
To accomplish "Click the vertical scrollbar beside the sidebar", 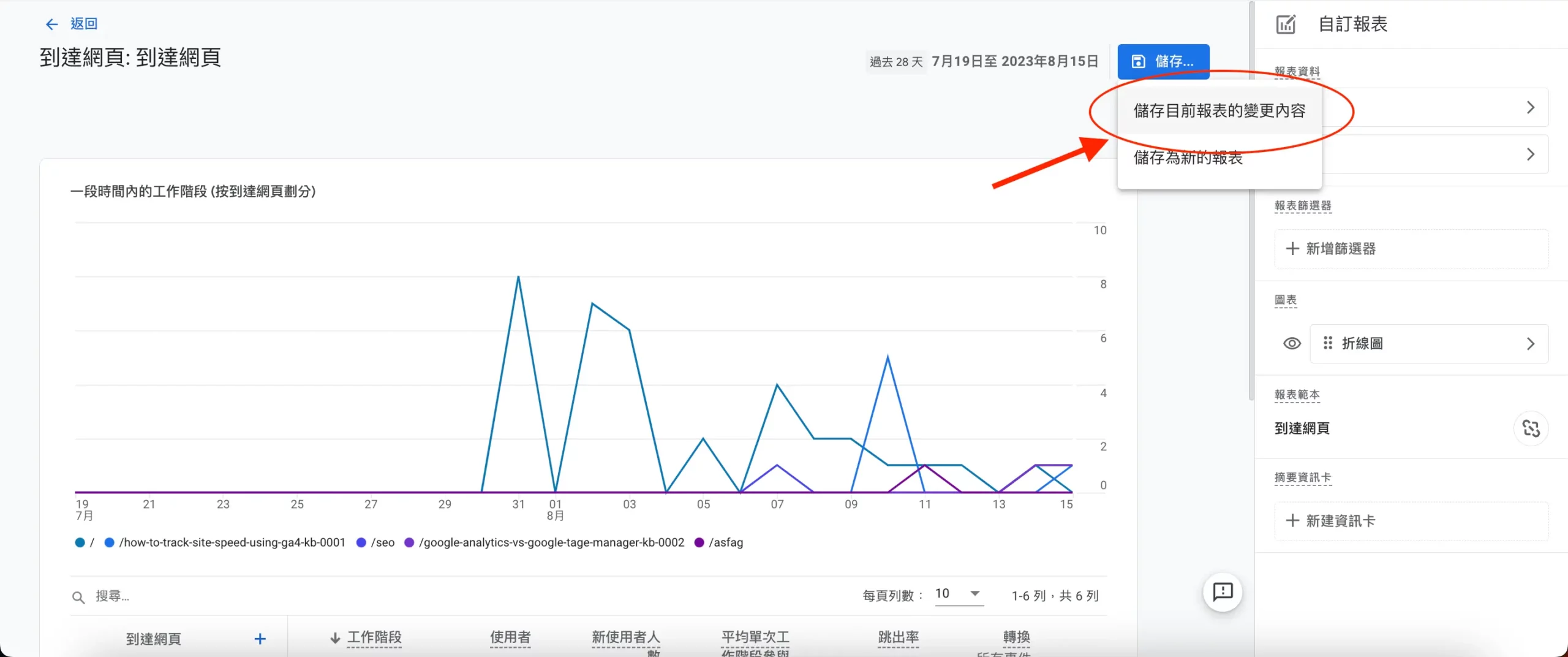I will coord(1251,202).
